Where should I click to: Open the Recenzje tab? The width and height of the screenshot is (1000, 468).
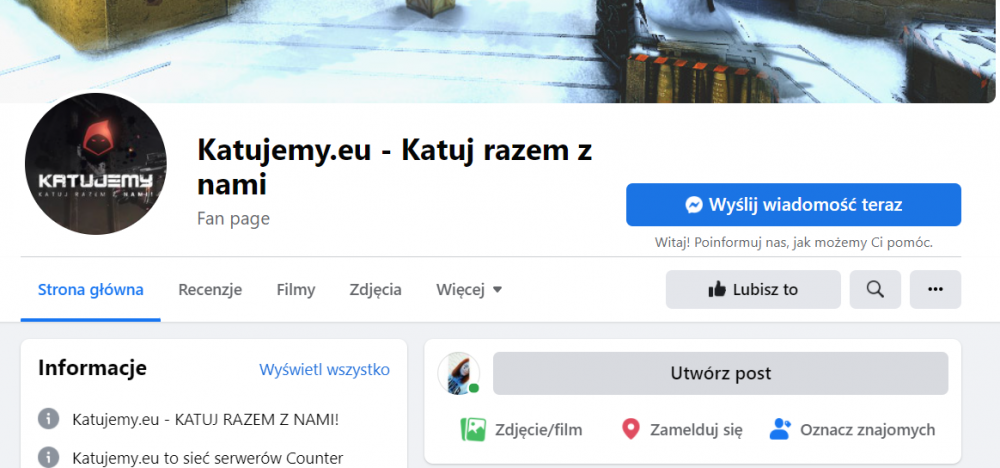click(210, 290)
